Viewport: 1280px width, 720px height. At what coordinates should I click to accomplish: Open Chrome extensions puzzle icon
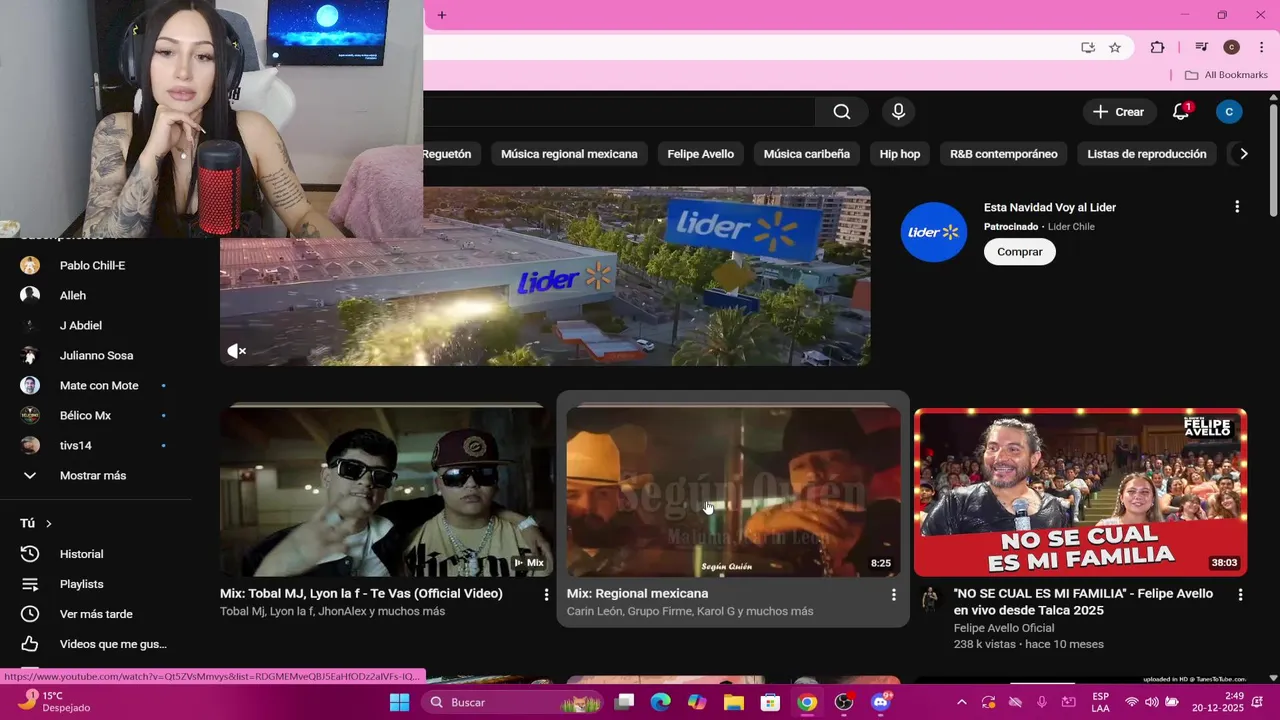click(1157, 47)
